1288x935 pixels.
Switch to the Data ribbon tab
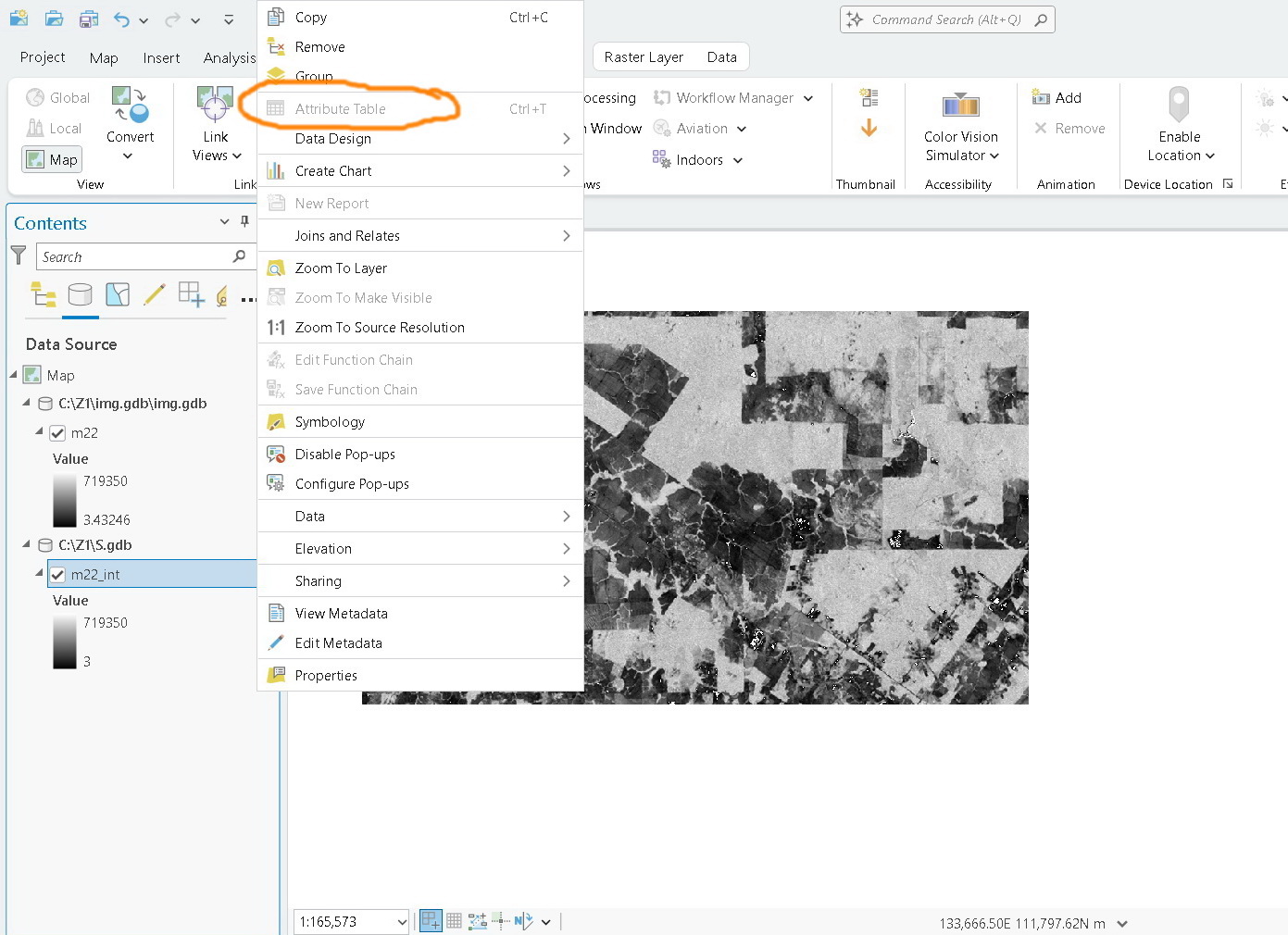721,56
